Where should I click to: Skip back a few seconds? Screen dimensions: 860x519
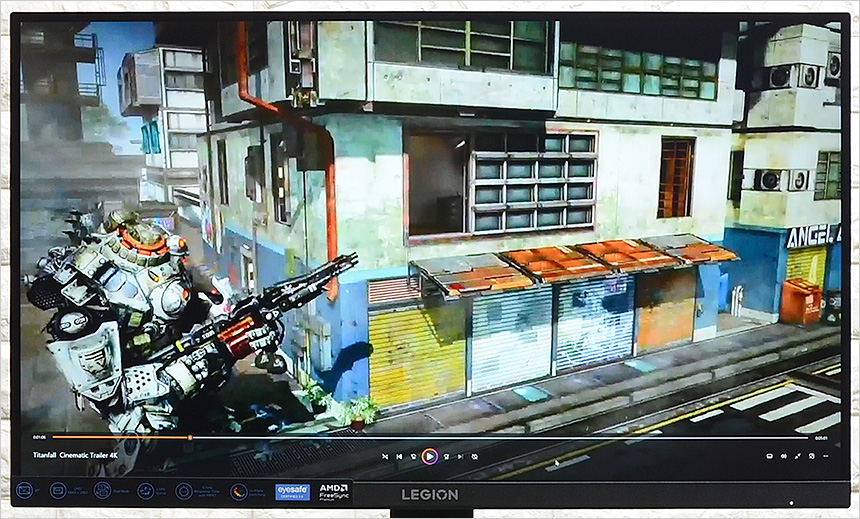point(412,456)
